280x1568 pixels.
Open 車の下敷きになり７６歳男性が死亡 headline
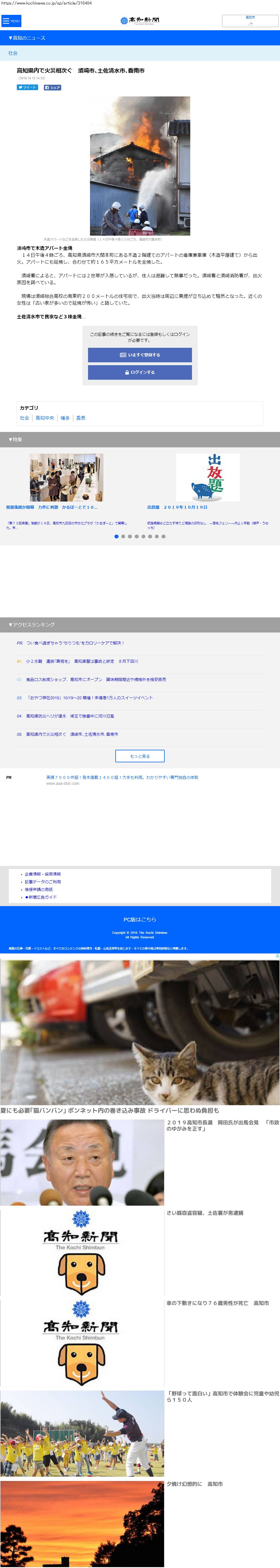[x=217, y=1303]
